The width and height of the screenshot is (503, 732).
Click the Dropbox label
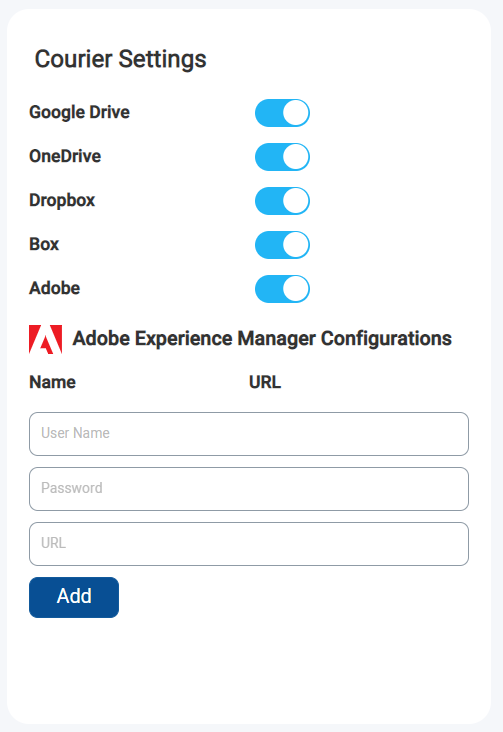62,201
